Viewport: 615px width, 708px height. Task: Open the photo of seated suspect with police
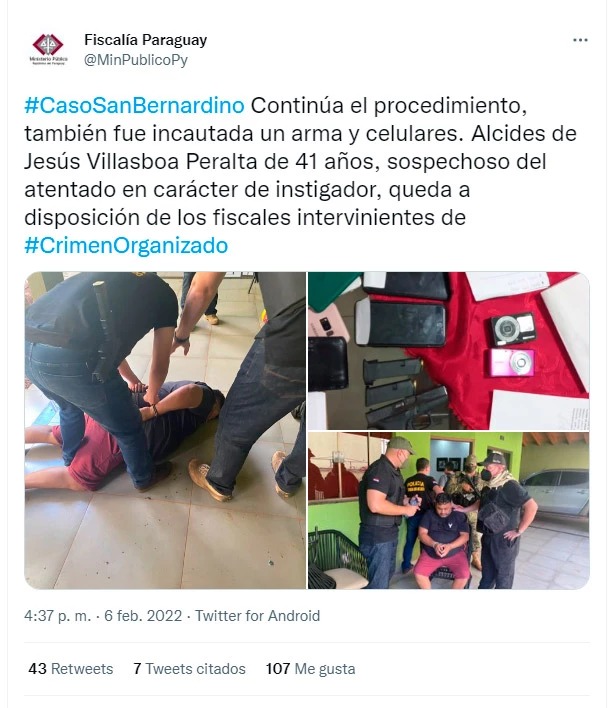click(x=449, y=510)
